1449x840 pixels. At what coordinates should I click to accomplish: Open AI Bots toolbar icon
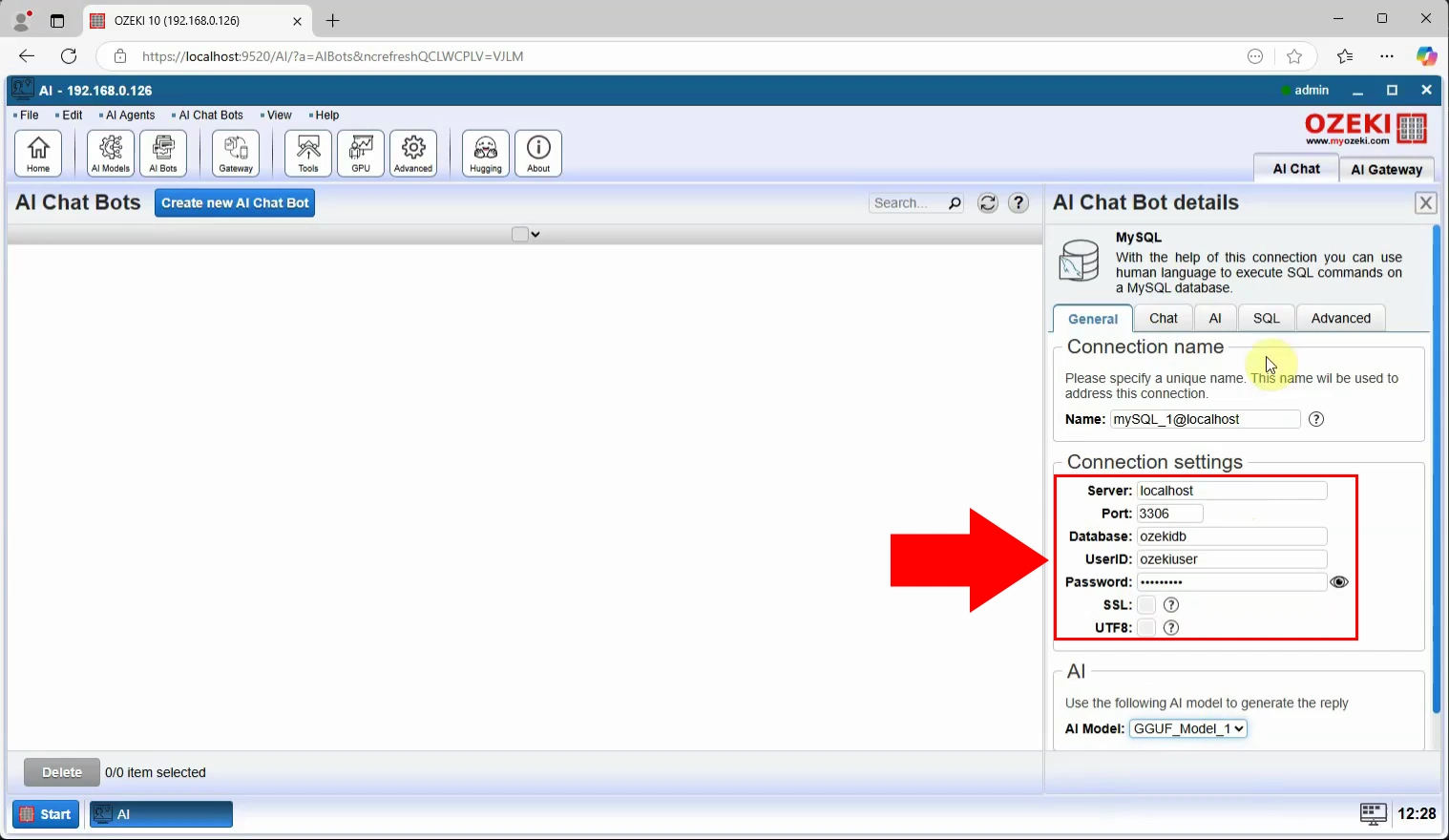coord(163,153)
